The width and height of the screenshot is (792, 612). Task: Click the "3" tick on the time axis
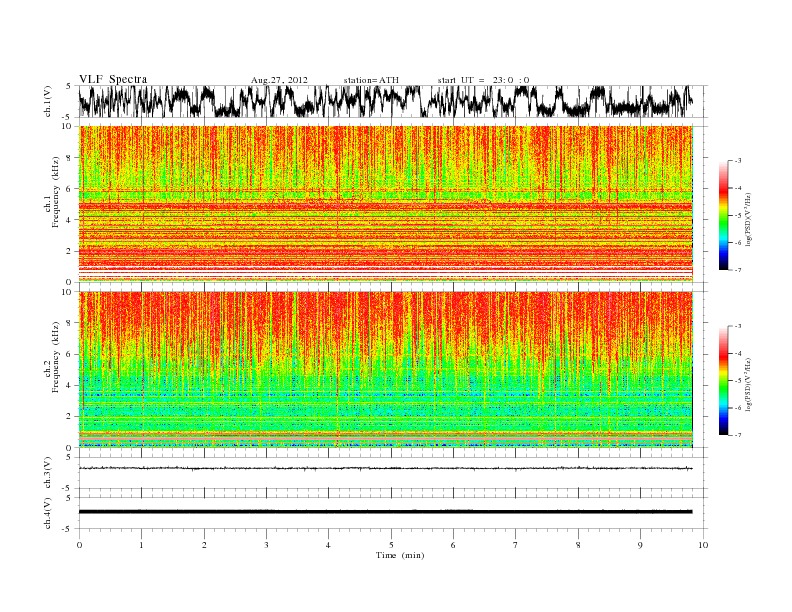point(266,545)
